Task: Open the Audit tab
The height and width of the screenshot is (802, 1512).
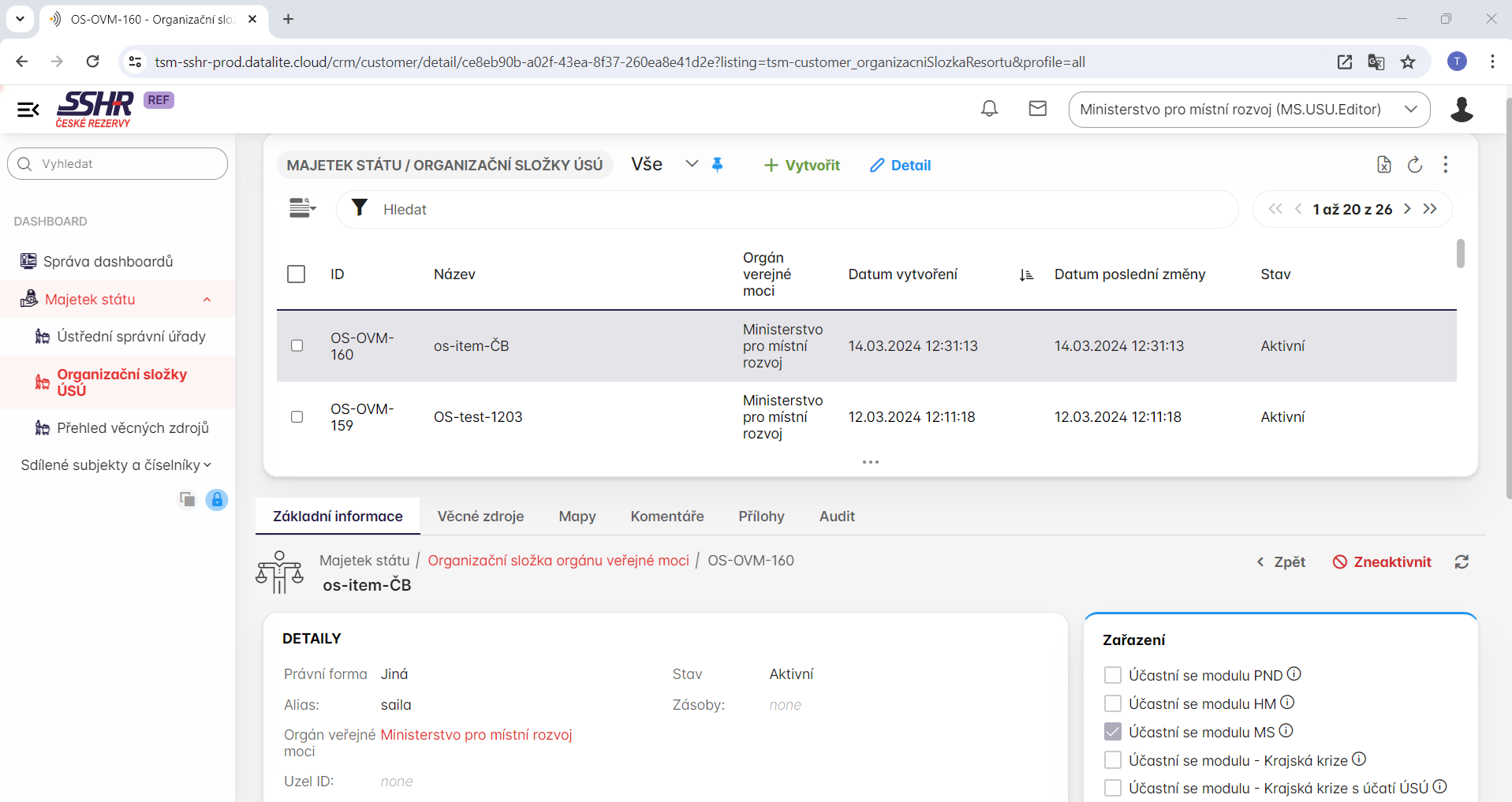Action: (837, 517)
